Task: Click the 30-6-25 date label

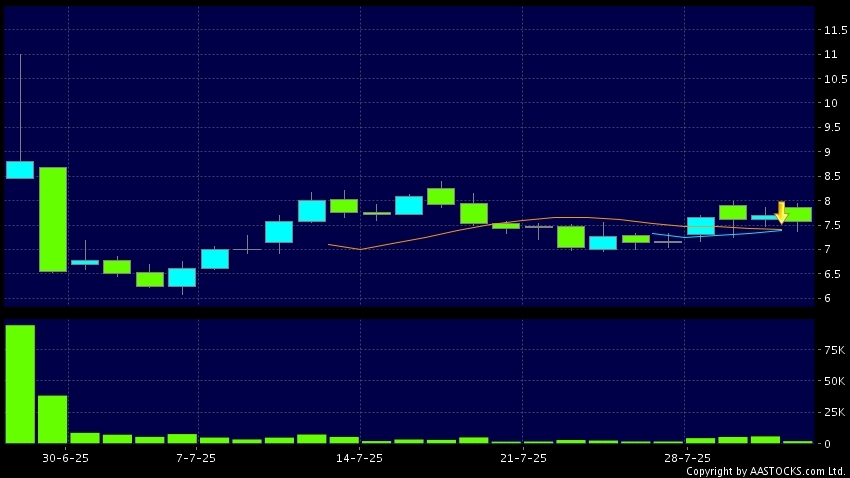Action: pos(65,458)
